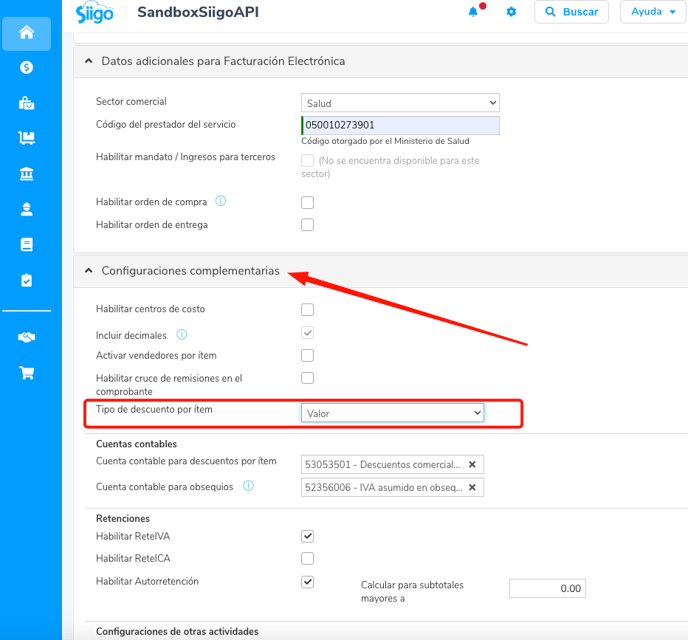The height and width of the screenshot is (640, 688).
Task: Check Habilitar centros de costo
Action: 308,310
